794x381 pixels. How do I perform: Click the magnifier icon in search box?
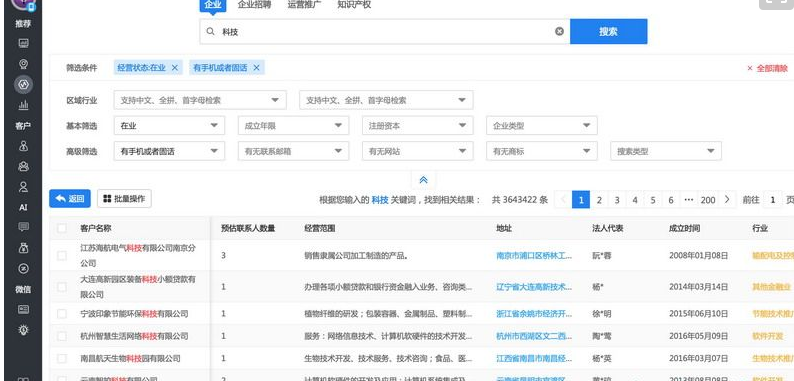211,31
